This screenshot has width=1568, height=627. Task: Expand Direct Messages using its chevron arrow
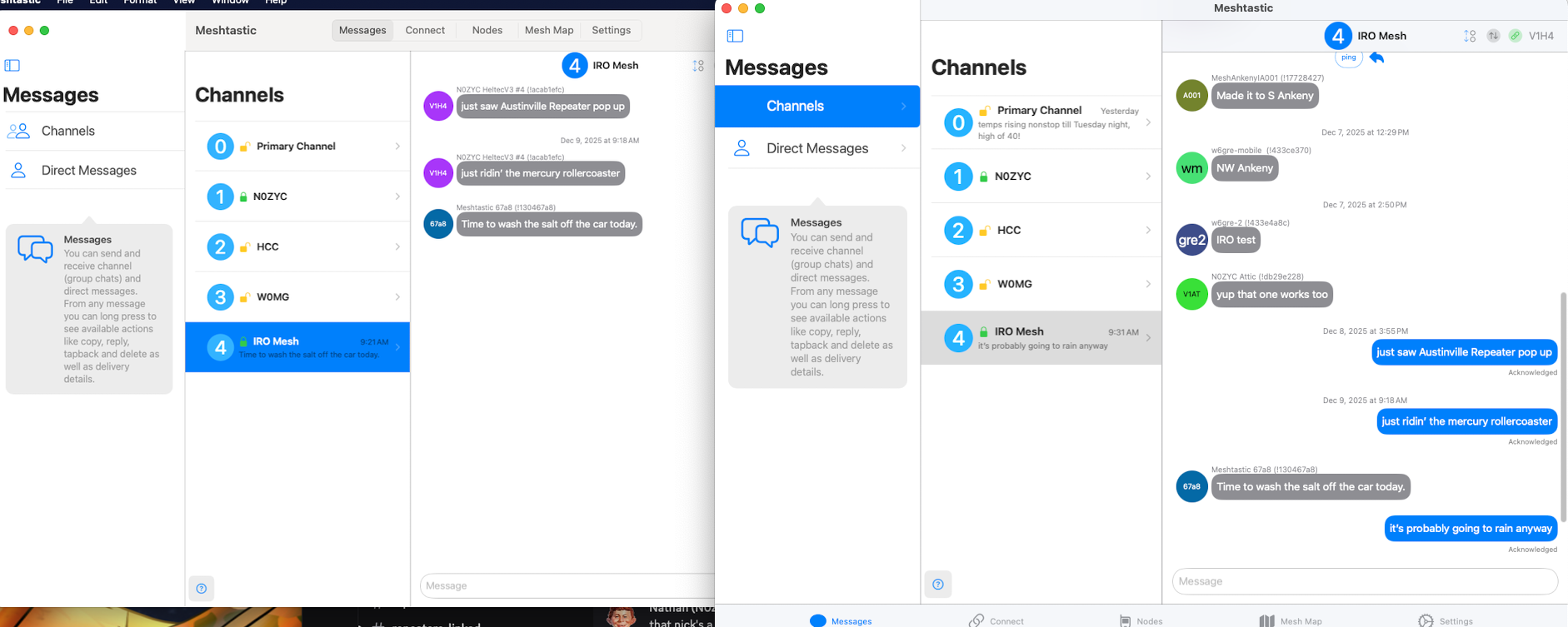tap(903, 148)
